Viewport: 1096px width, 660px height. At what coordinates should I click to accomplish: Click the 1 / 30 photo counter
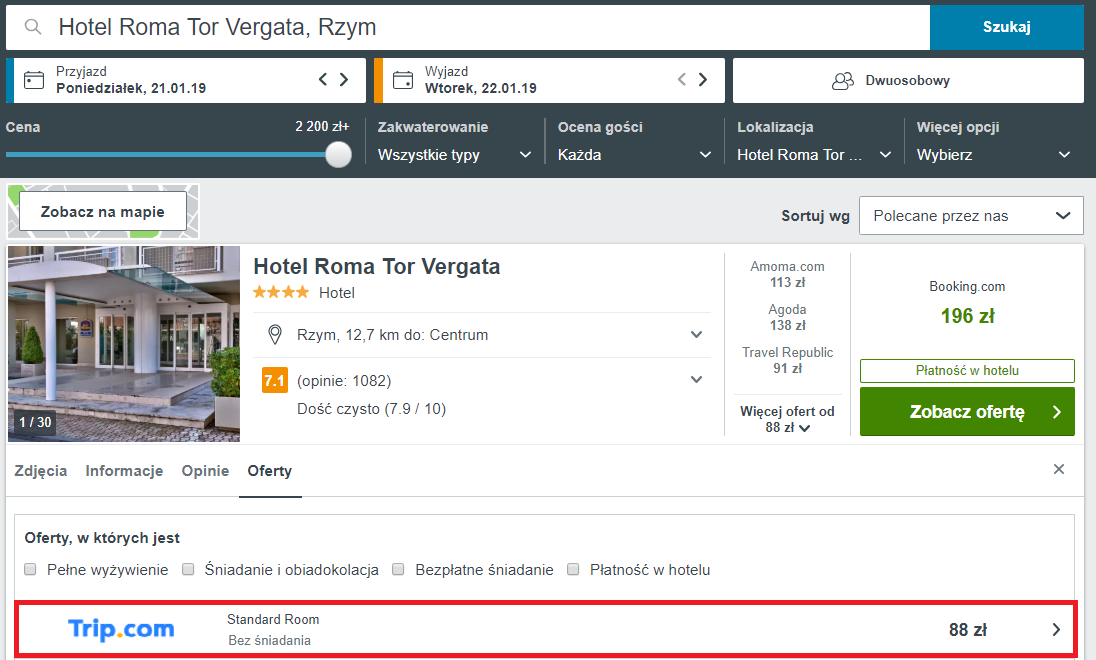click(35, 422)
